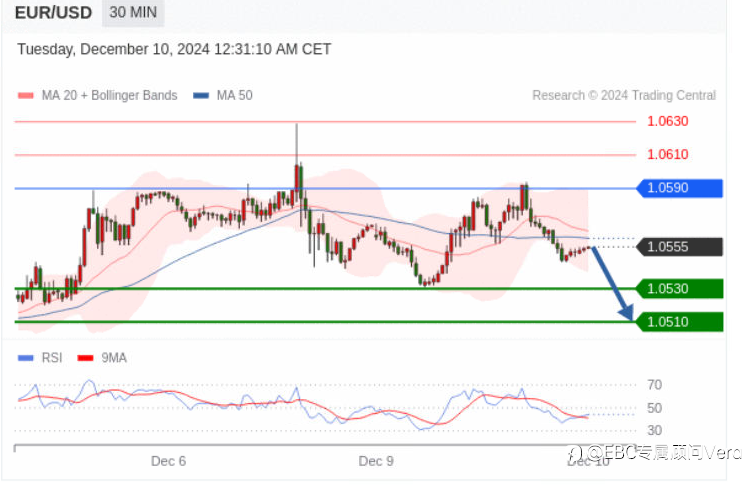This screenshot has width=751, height=486.
Task: Click the EUR/USD symbol title
Action: (53, 12)
